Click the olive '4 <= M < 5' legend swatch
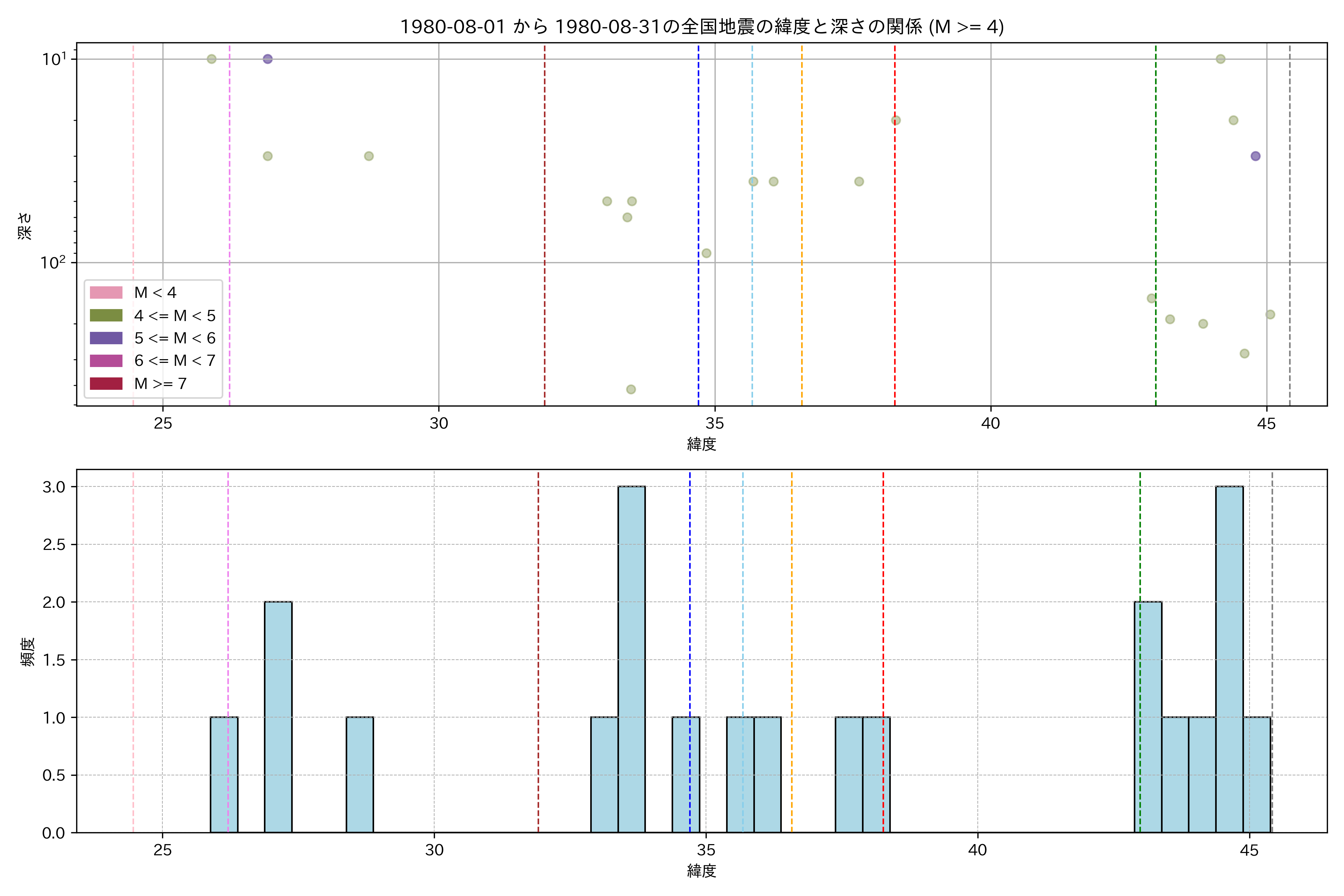This screenshot has width=1344, height=896. 106,315
